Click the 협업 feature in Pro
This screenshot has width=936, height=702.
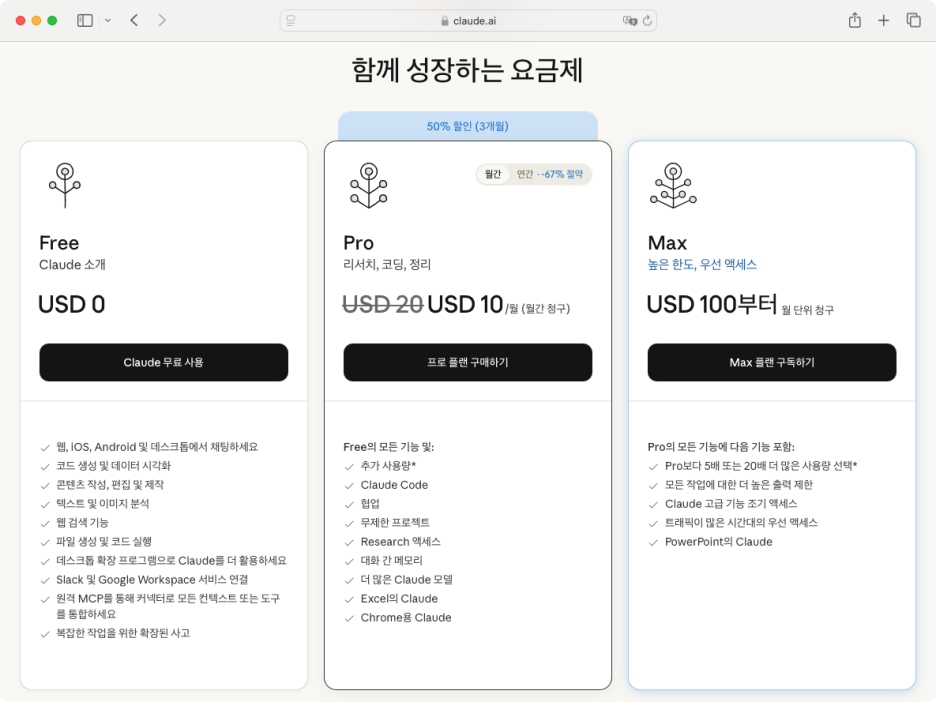(370, 504)
